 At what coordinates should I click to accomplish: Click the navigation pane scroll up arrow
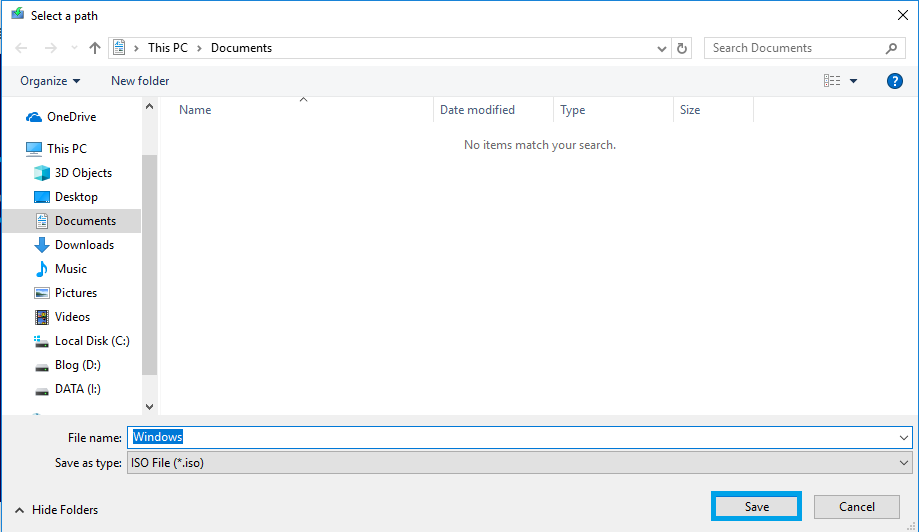click(149, 107)
